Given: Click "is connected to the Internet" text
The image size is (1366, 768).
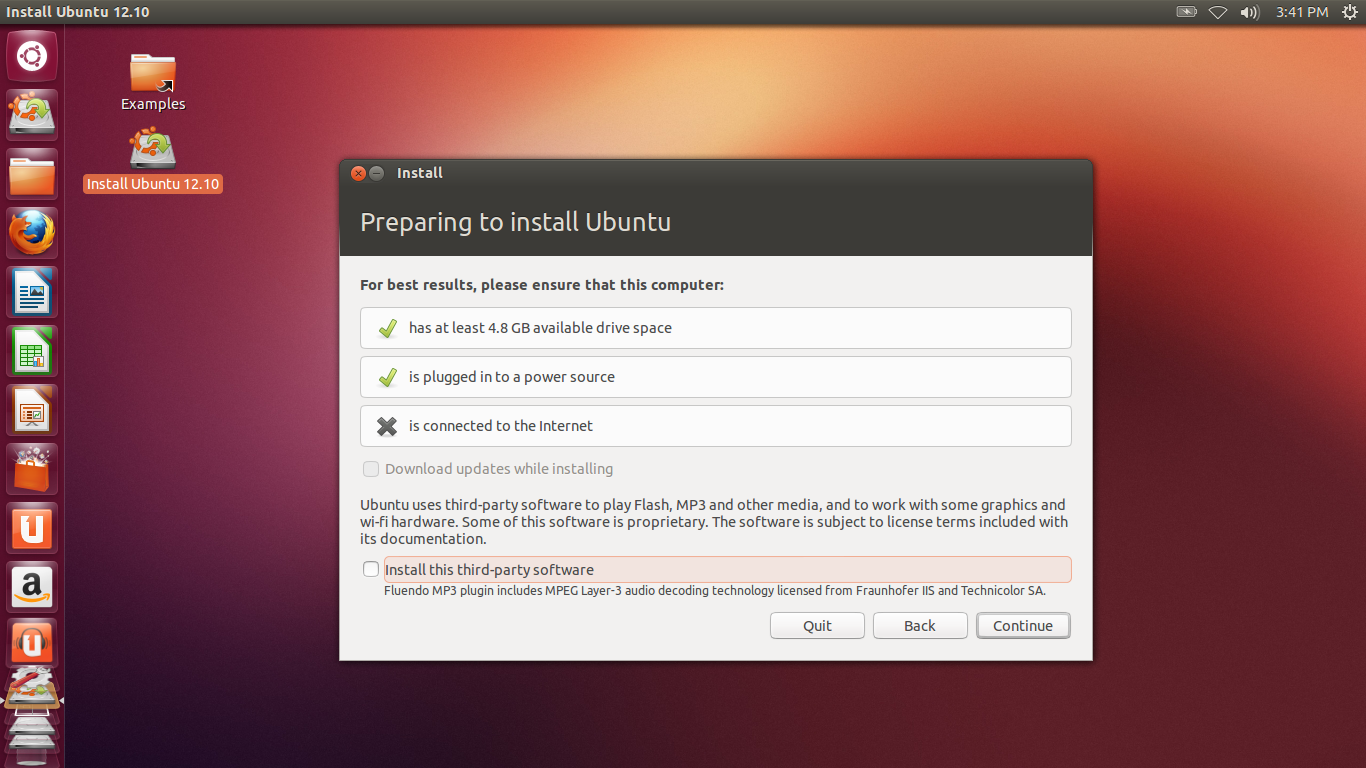Looking at the screenshot, I should point(501,426).
